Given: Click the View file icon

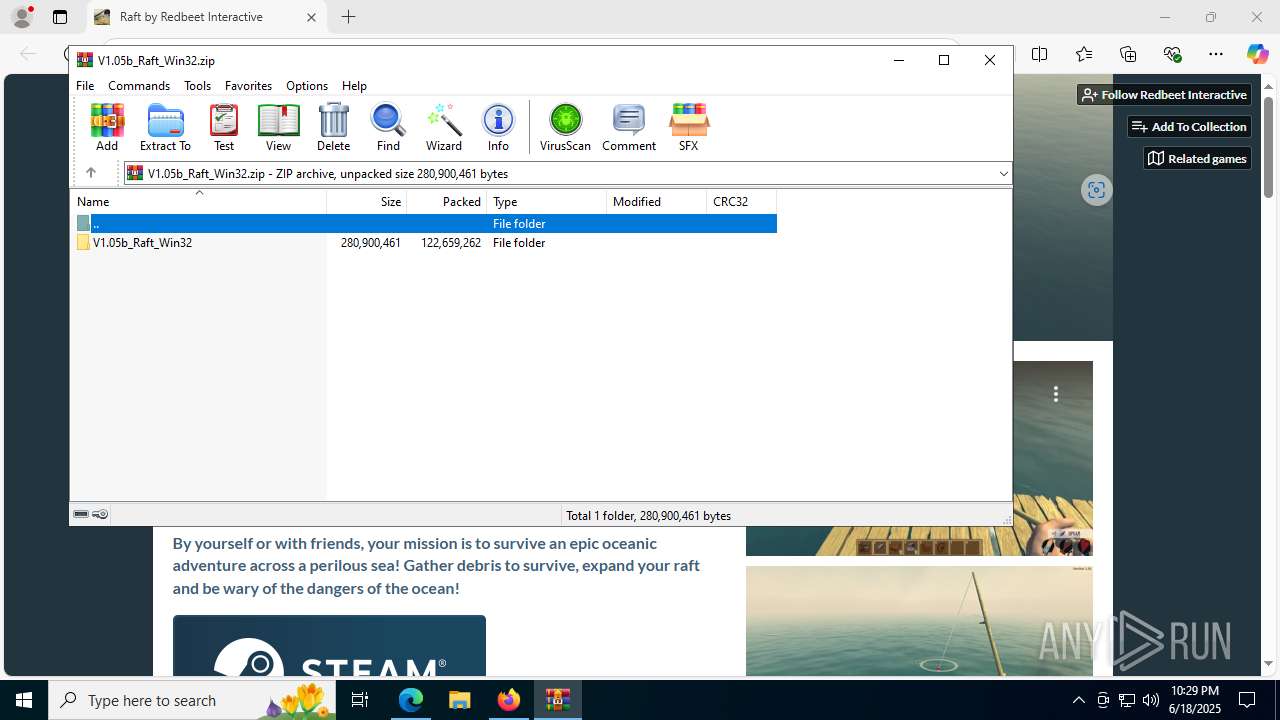Looking at the screenshot, I should pos(278,127).
